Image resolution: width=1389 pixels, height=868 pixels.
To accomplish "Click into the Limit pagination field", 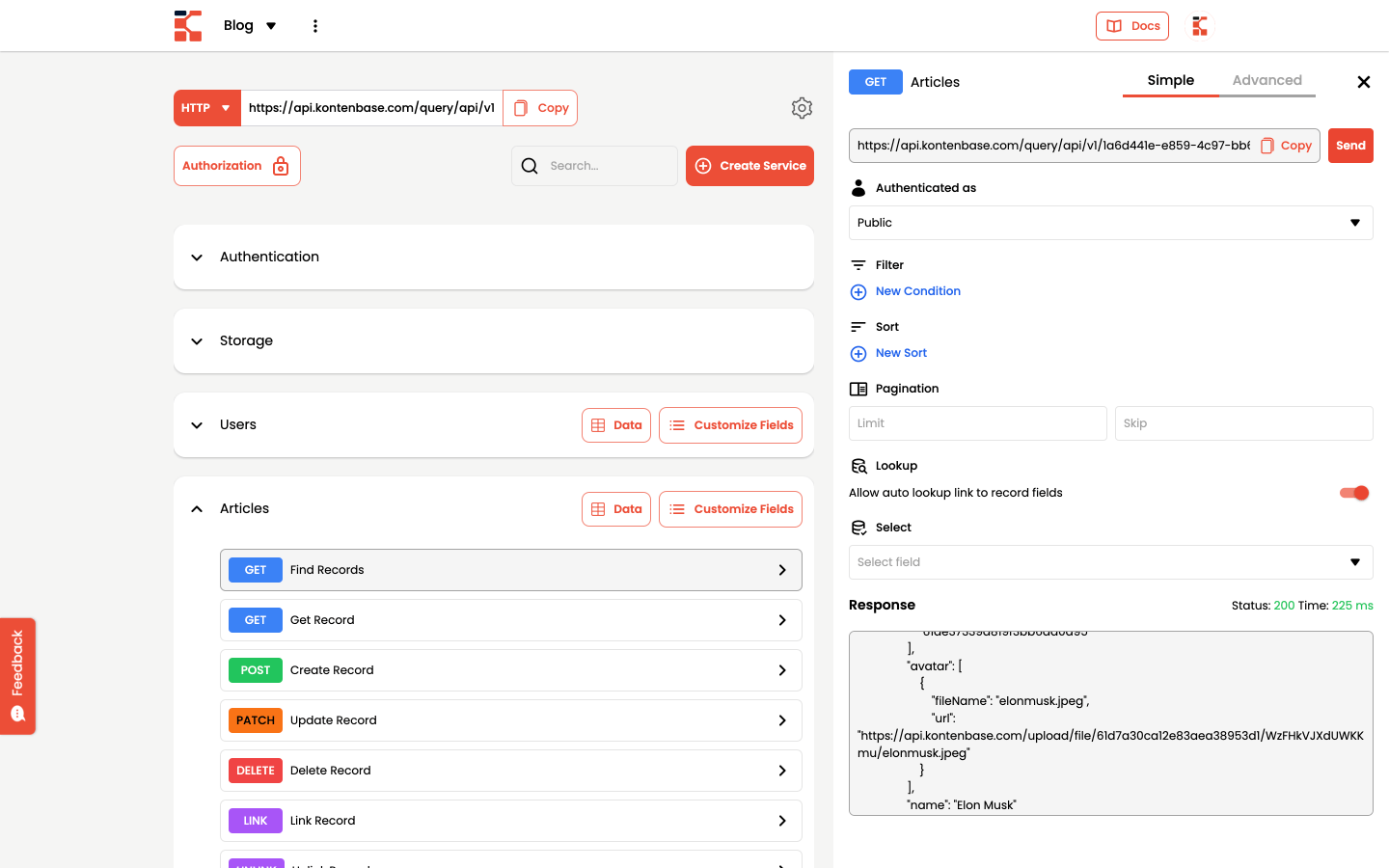I will point(977,423).
